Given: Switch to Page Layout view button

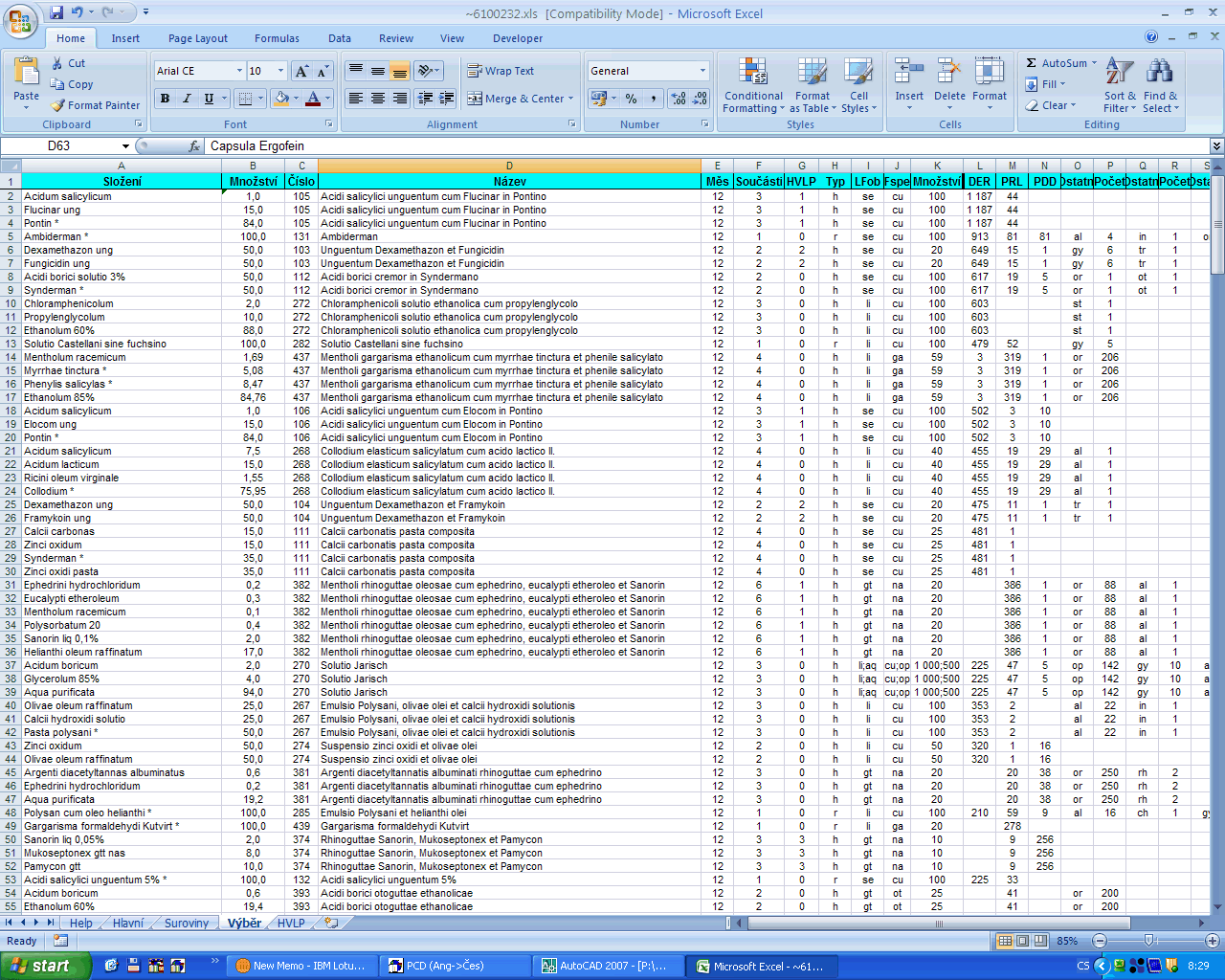Looking at the screenshot, I should (1022, 941).
